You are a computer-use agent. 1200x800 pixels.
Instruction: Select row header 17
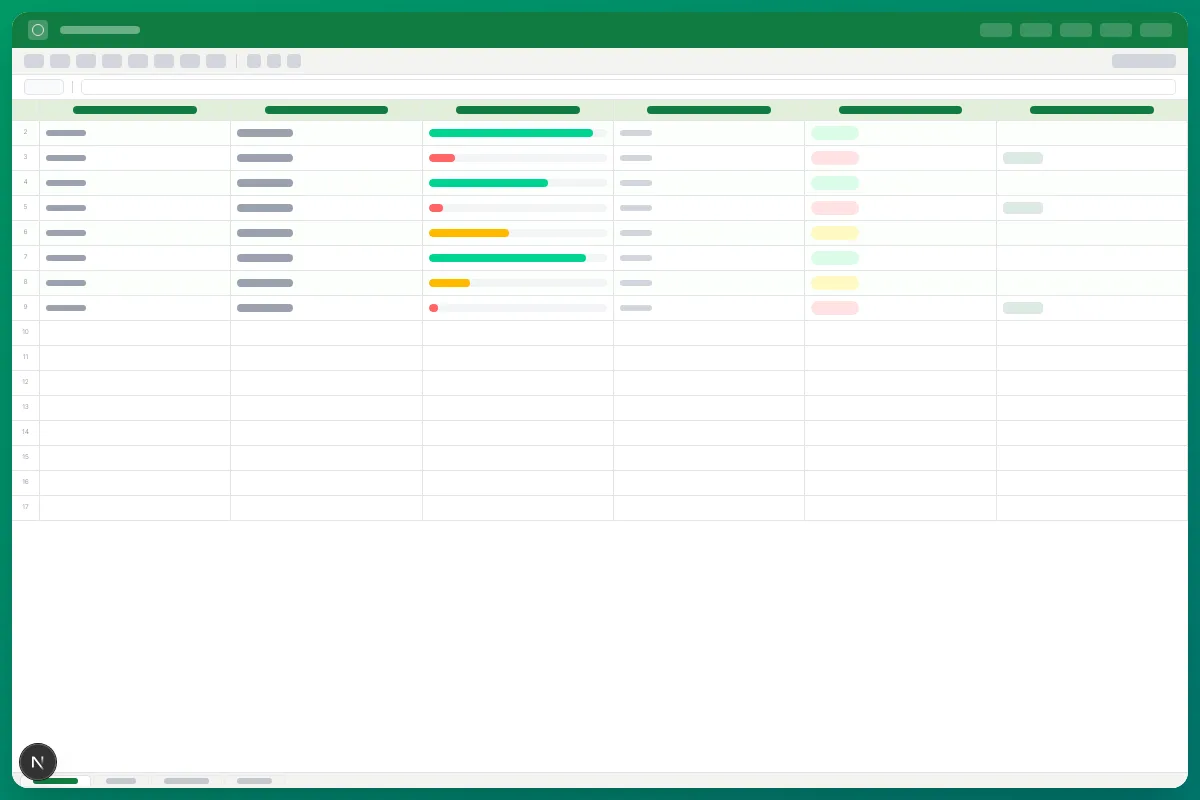click(26, 507)
